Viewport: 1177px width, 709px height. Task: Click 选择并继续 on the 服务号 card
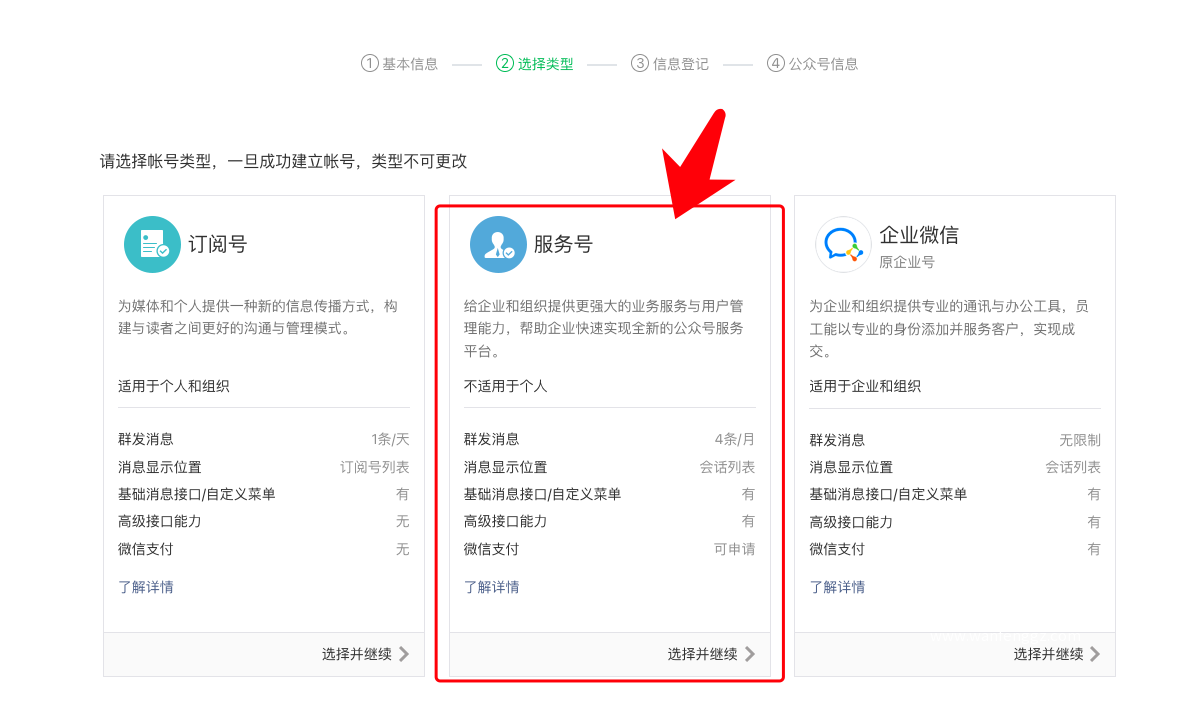[702, 654]
